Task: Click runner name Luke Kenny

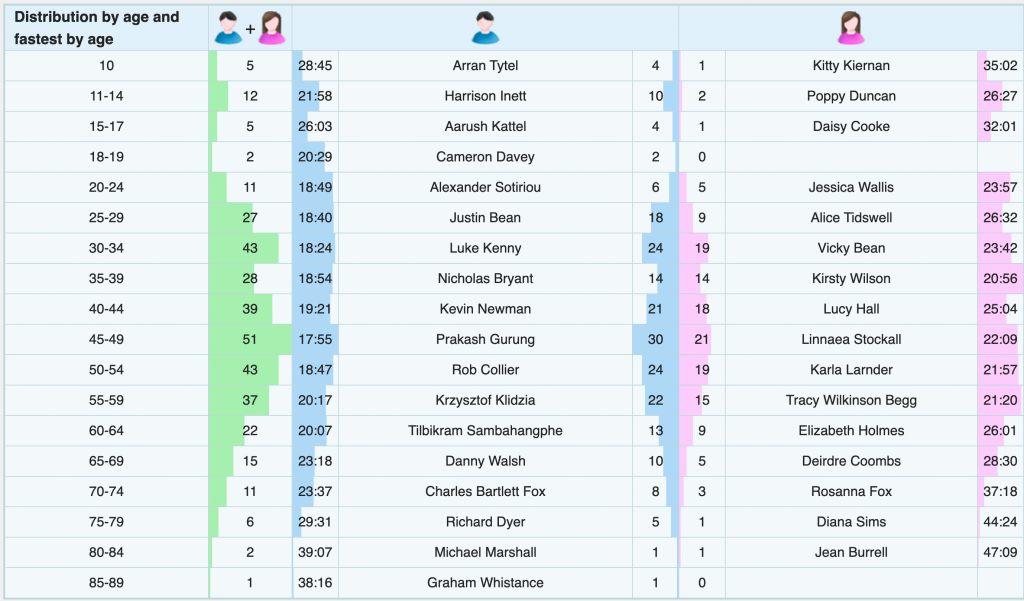Action: point(485,248)
